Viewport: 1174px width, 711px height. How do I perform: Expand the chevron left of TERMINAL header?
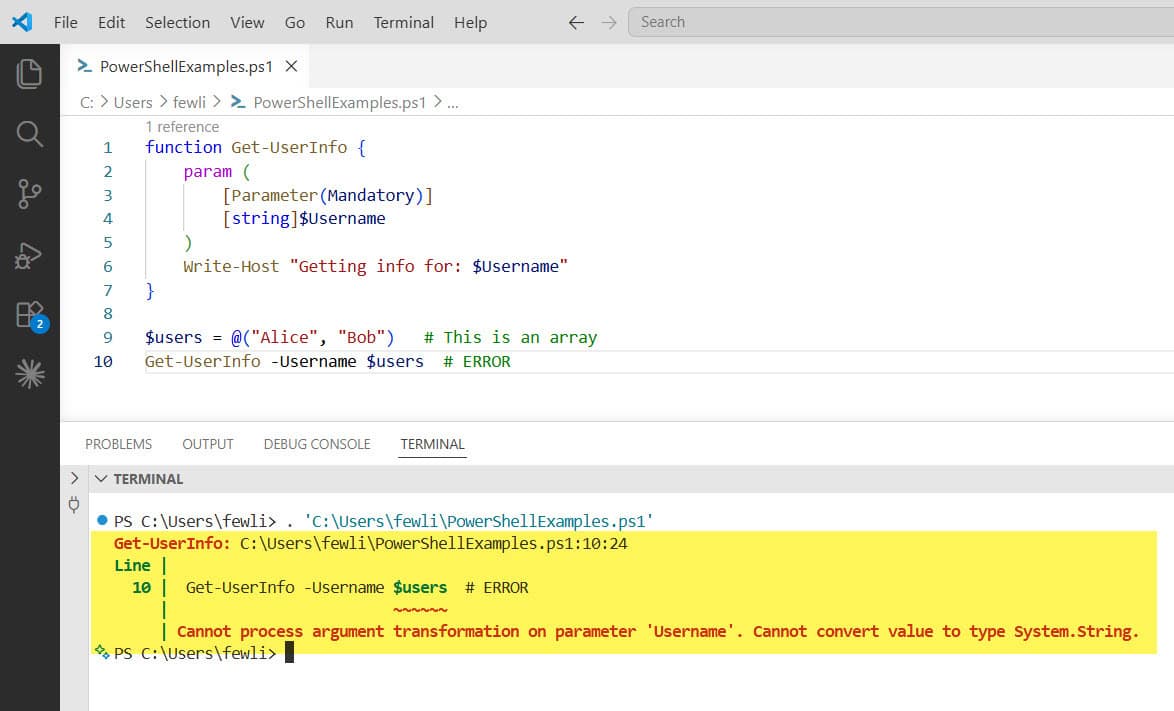[x=74, y=477]
